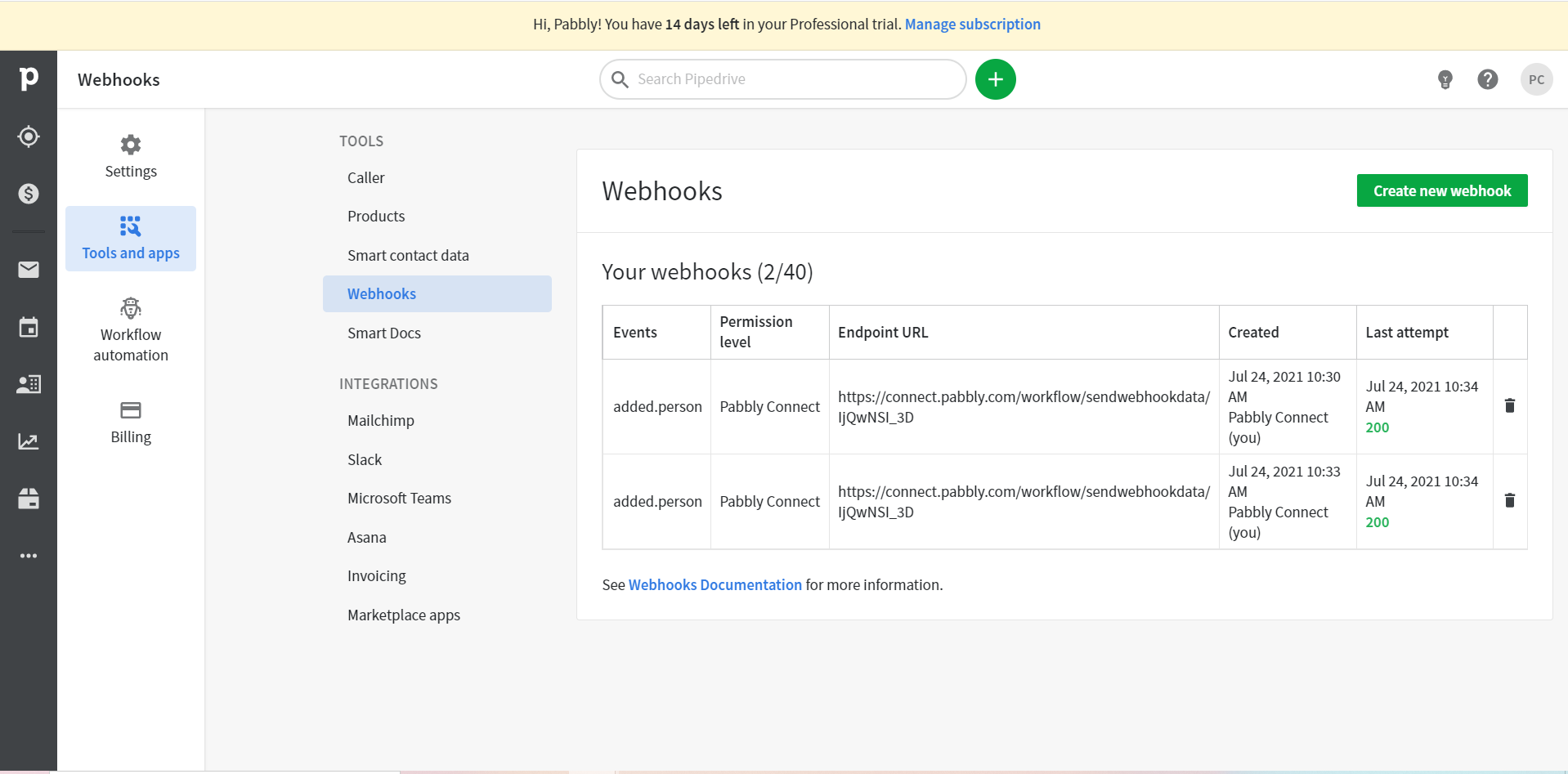Go to Caller under Tools
The image size is (1568, 774).
click(366, 178)
